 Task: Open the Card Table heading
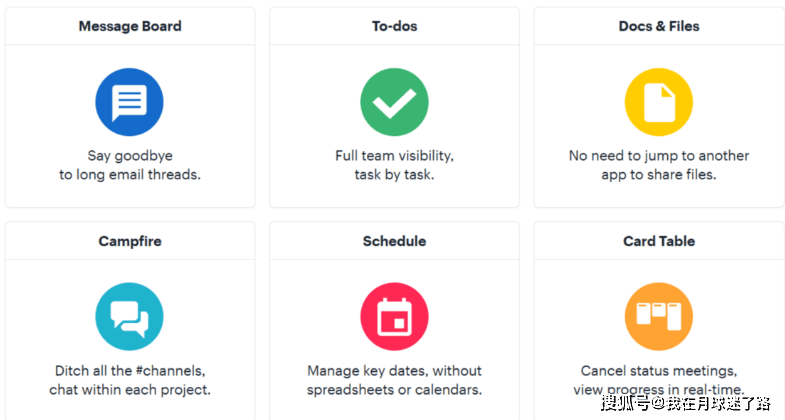click(658, 241)
